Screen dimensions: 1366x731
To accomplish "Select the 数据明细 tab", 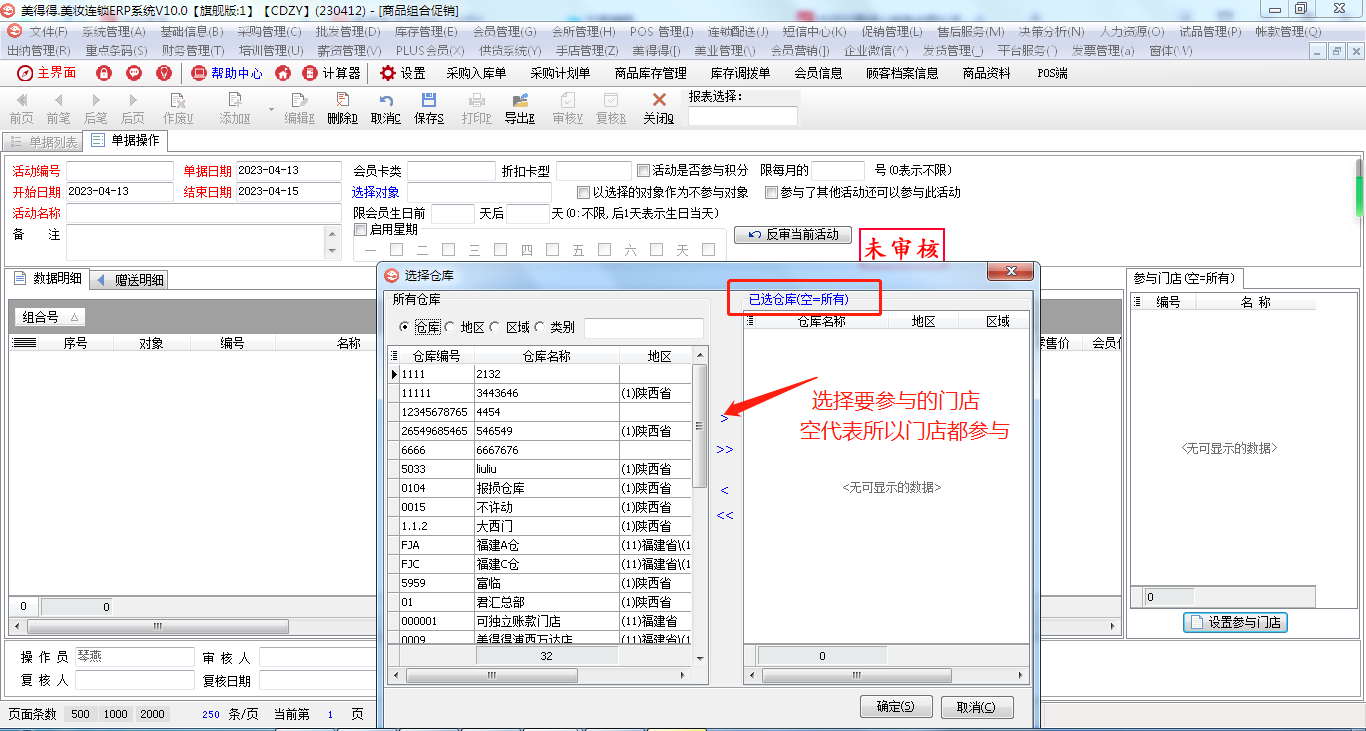I will coord(47,279).
